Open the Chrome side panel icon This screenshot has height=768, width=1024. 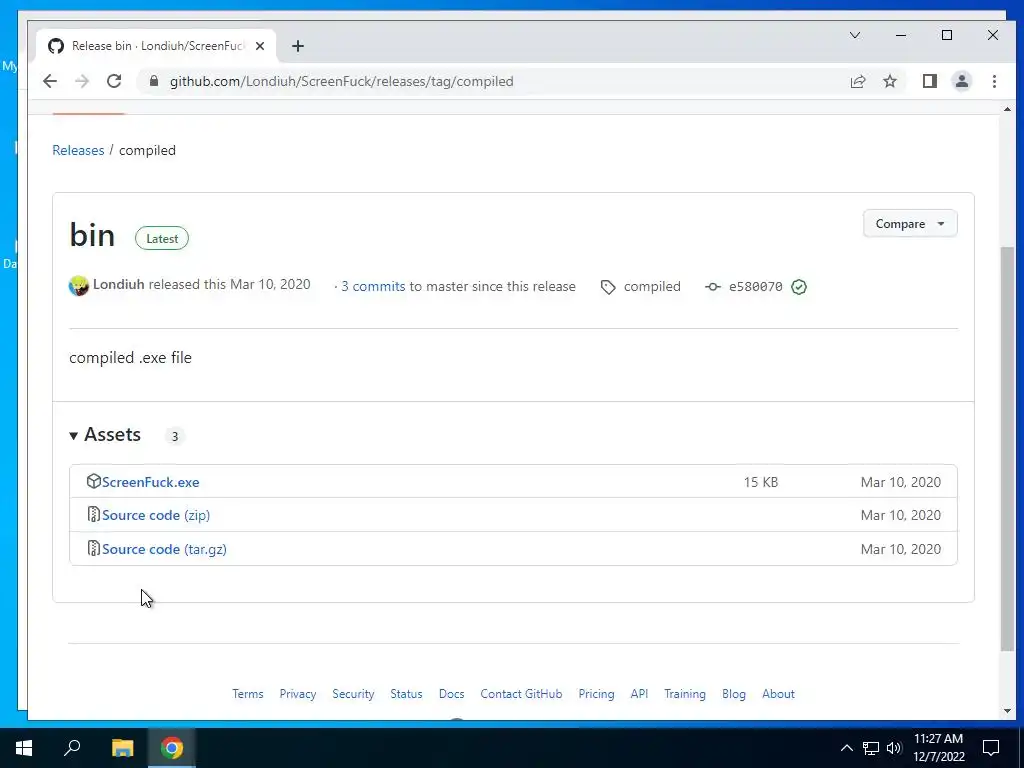(929, 81)
